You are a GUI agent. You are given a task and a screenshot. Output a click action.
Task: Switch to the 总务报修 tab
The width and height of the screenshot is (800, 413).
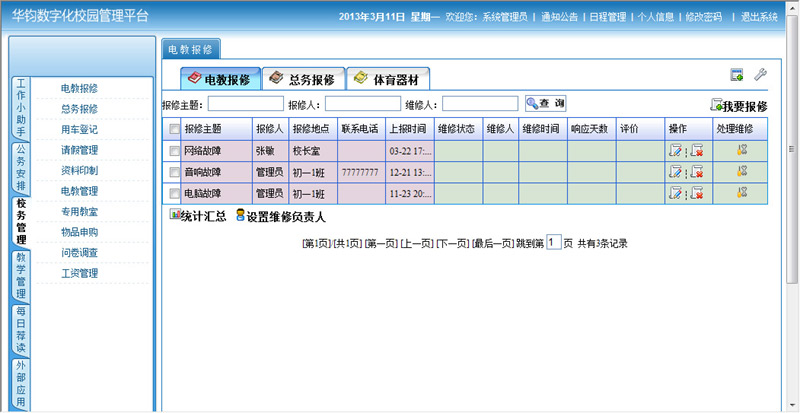pyautogui.click(x=303, y=79)
